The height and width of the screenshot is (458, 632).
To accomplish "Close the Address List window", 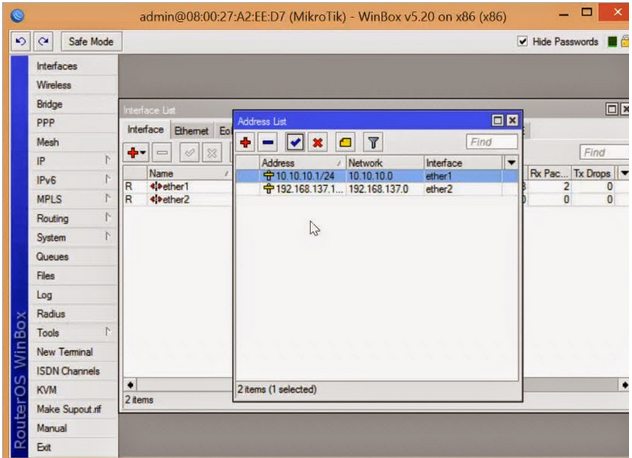I will pyautogui.click(x=512, y=121).
